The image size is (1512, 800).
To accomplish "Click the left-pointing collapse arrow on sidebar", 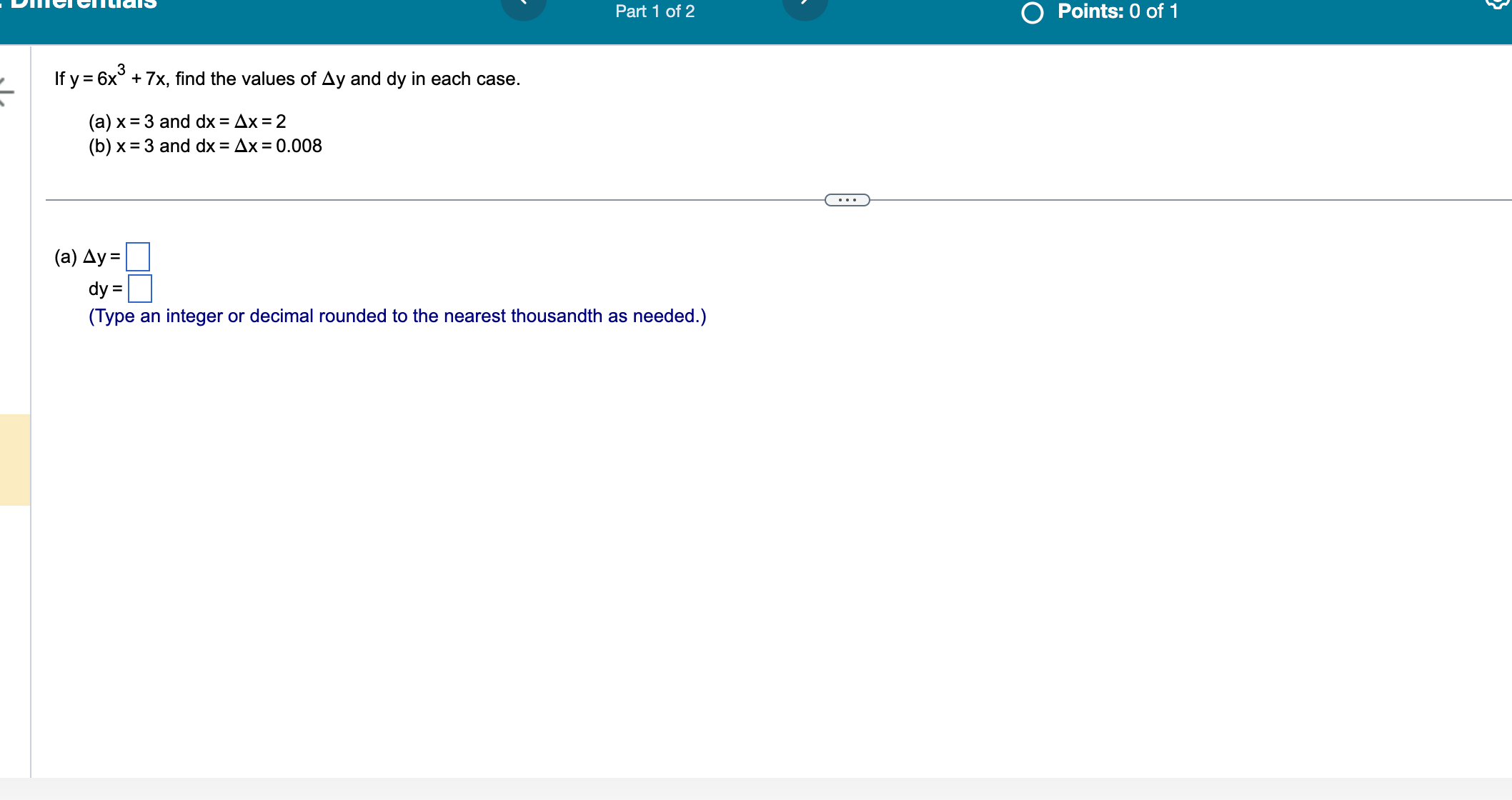I will pyautogui.click(x=6, y=92).
